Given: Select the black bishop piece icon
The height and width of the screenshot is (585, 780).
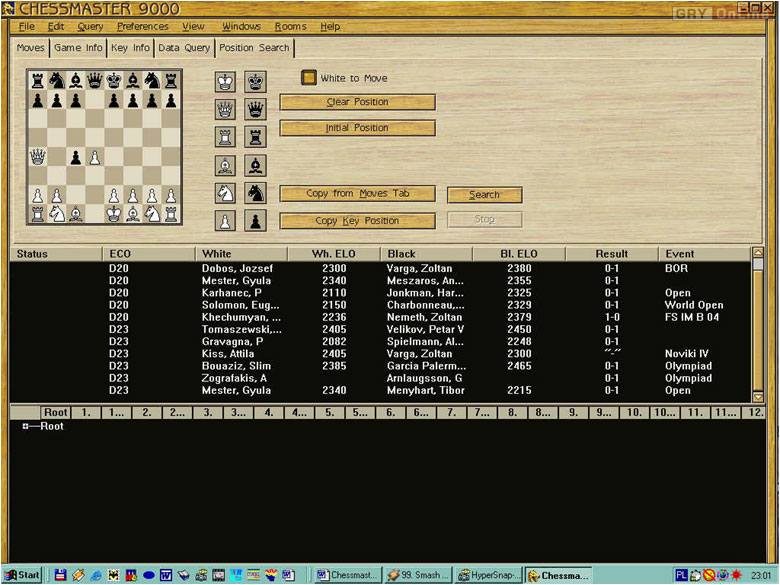Looking at the screenshot, I should tap(255, 165).
